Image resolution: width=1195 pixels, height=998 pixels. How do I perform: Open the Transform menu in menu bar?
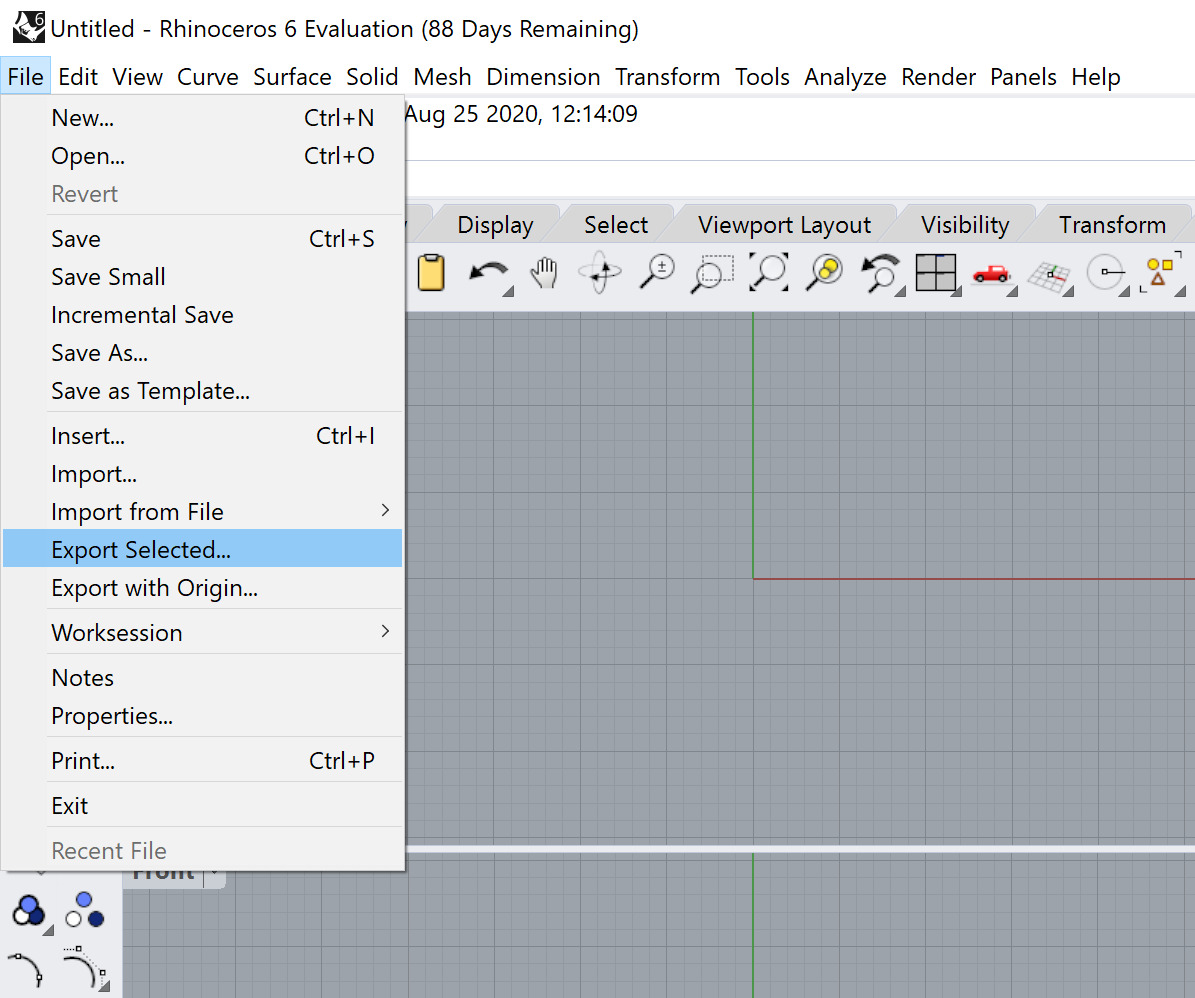tap(667, 77)
